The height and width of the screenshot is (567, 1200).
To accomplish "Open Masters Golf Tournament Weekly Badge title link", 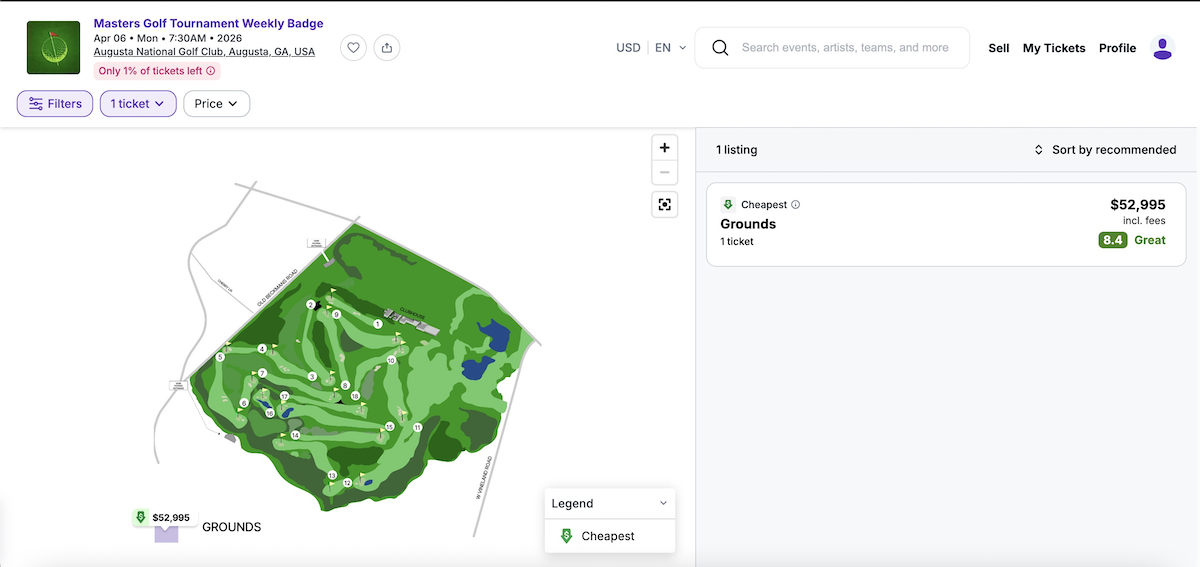I will tap(208, 23).
